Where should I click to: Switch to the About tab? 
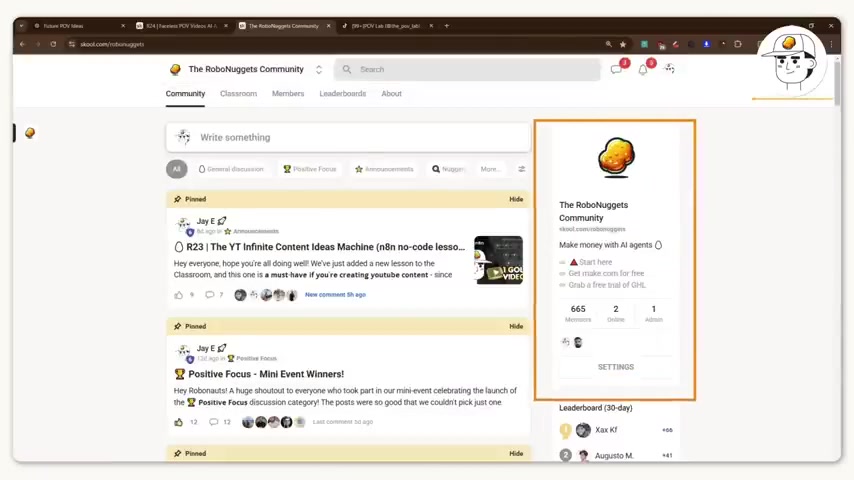click(391, 94)
